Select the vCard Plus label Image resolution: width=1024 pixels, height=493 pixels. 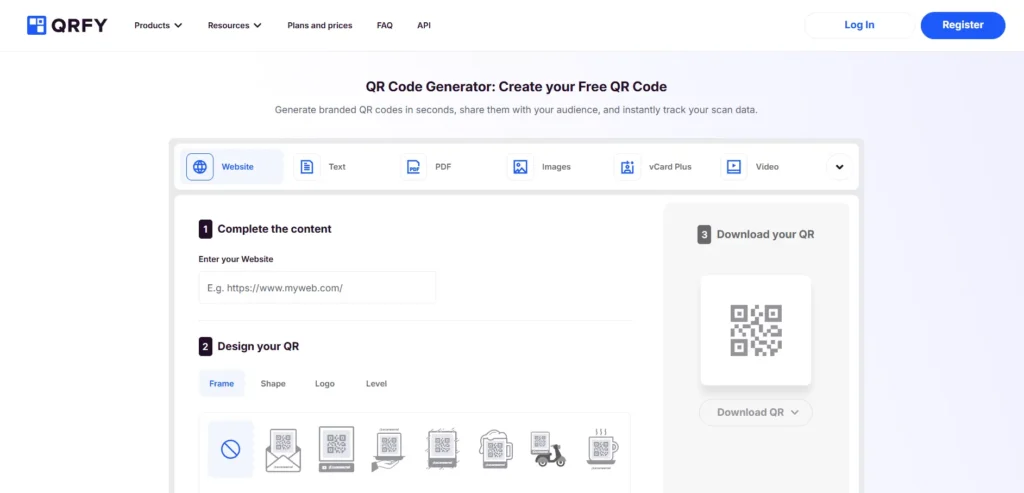(670, 167)
